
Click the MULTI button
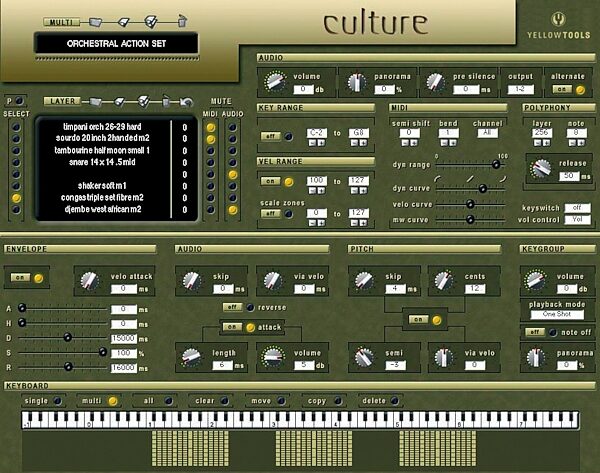(62, 22)
